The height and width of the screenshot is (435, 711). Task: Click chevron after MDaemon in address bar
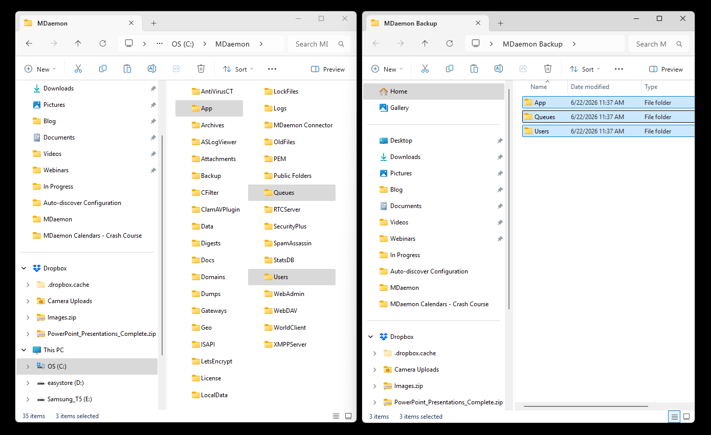pyautogui.click(x=261, y=44)
